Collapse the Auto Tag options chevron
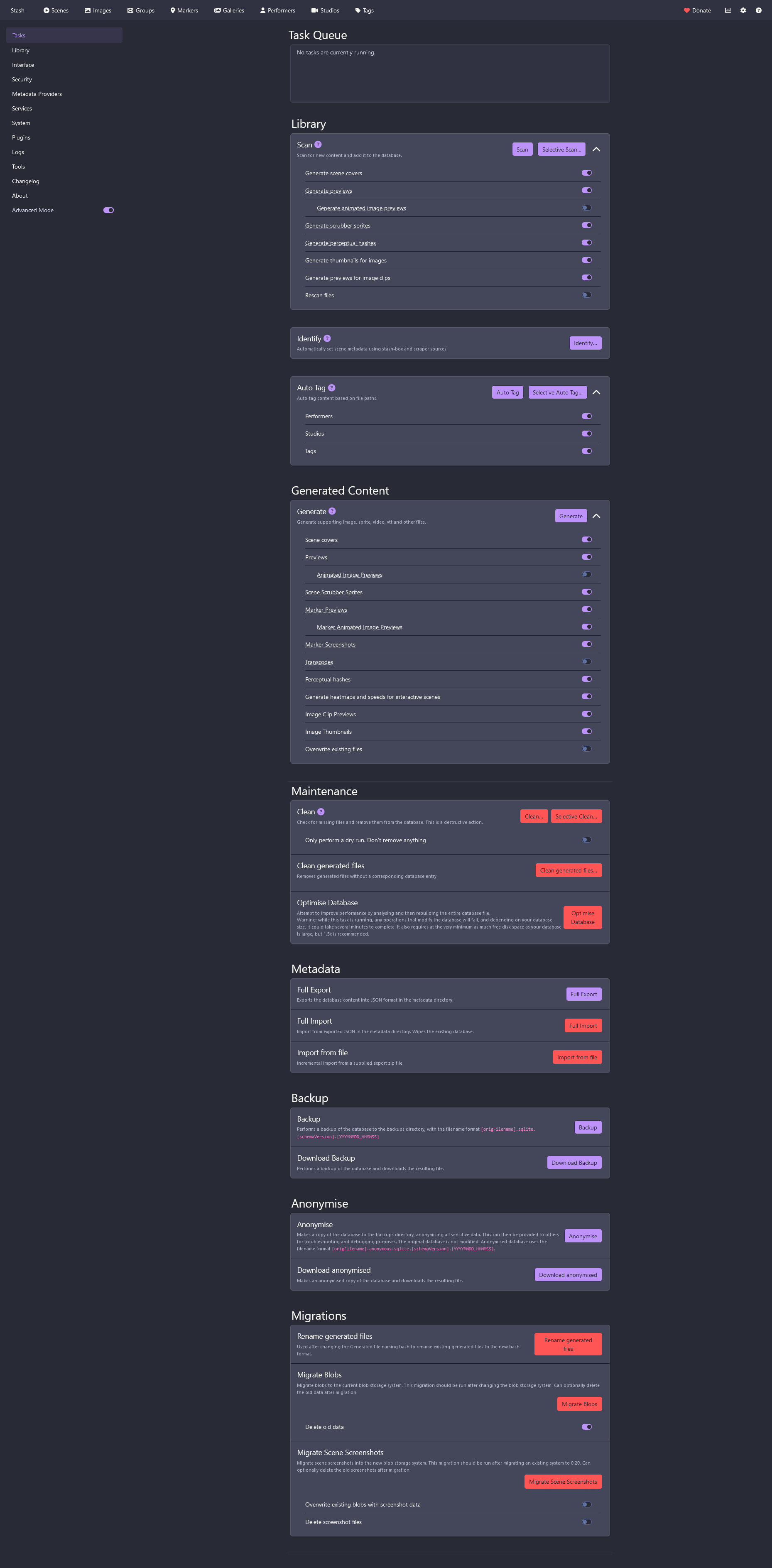 (x=596, y=392)
